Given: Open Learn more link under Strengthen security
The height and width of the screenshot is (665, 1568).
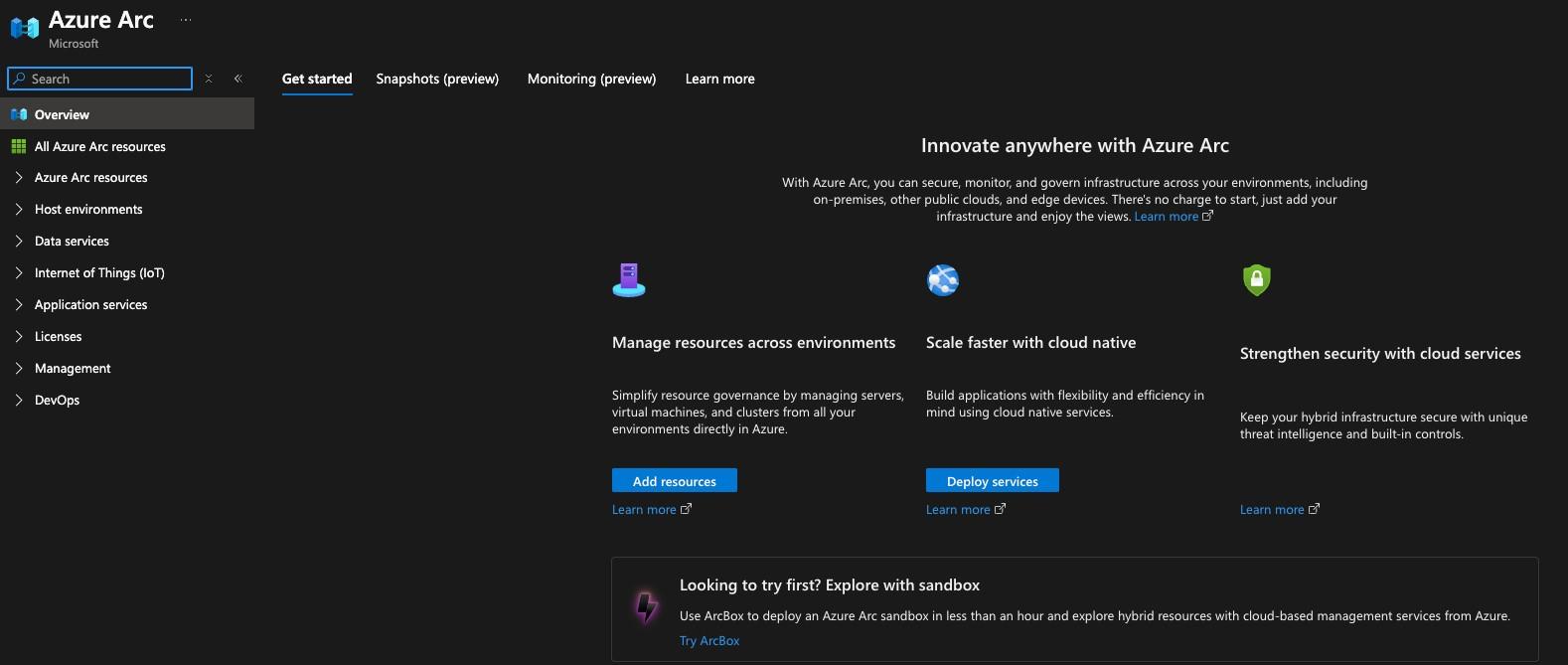Looking at the screenshot, I should click(1272, 510).
